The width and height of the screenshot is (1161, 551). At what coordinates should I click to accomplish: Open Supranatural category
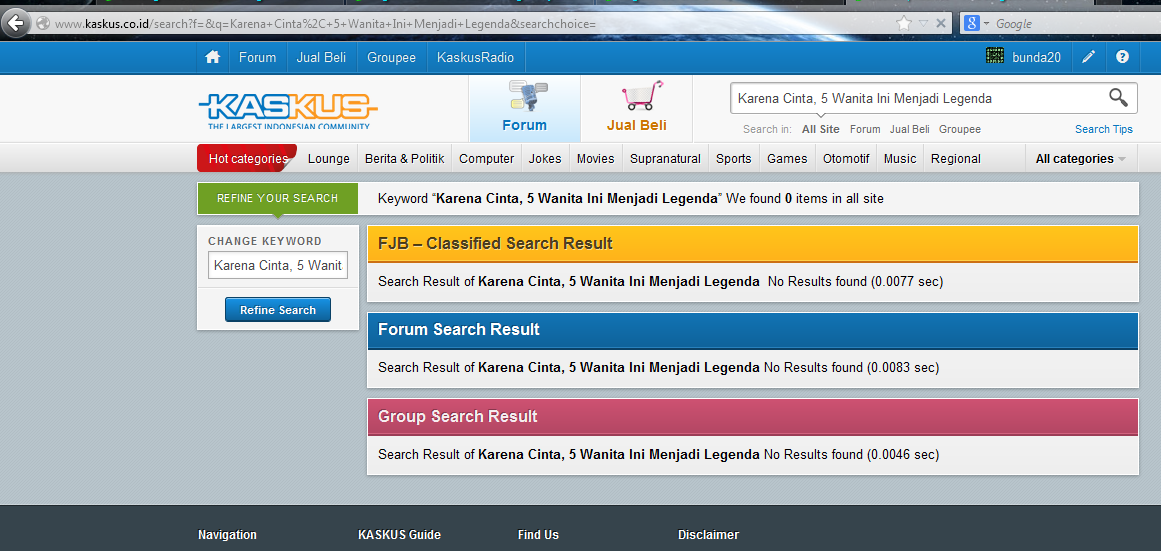point(665,158)
